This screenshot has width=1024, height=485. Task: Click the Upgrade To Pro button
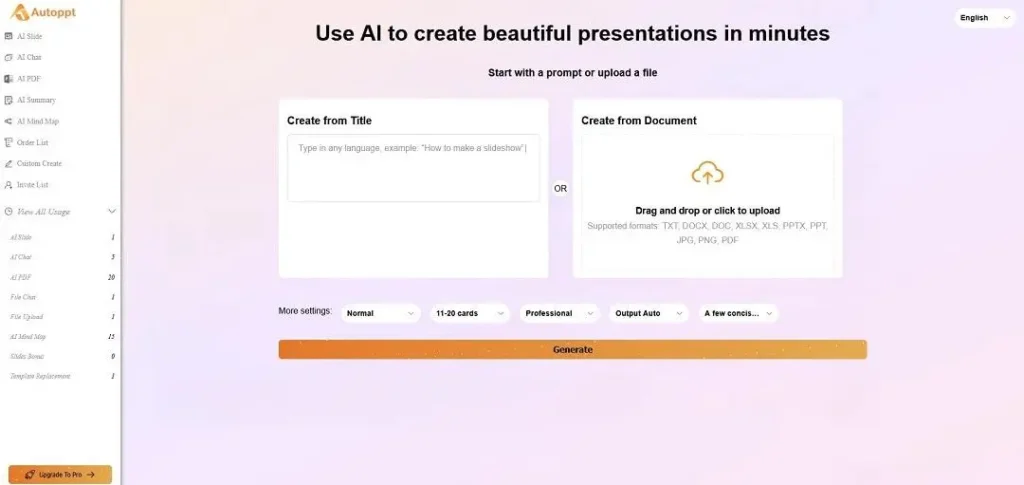[x=60, y=475]
